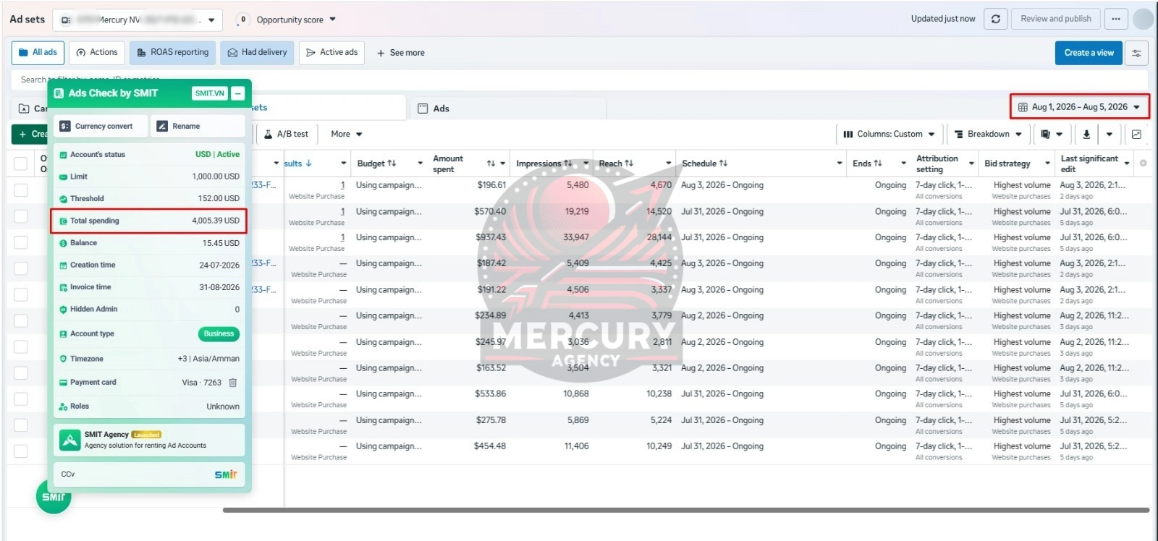Viewport: 1158px width, 541px height.
Task: Click Review and publish button
Action: click(x=1055, y=19)
